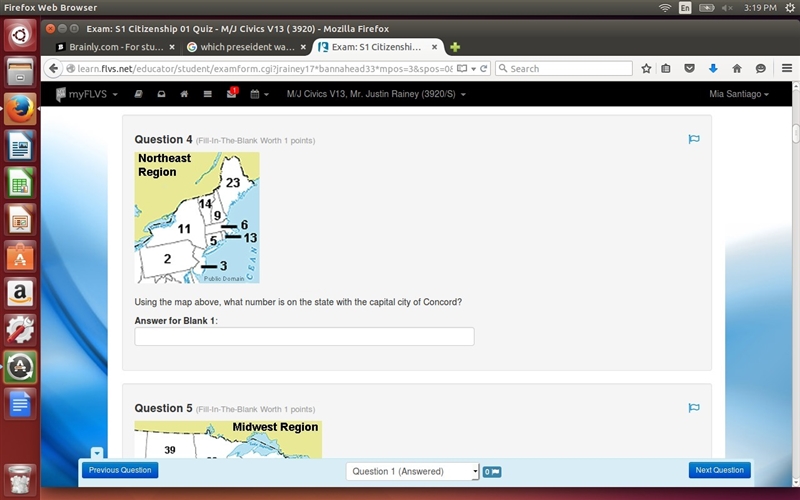The image size is (800, 500).
Task: Open the 3:19 PM clock menu
Action: tap(760, 8)
